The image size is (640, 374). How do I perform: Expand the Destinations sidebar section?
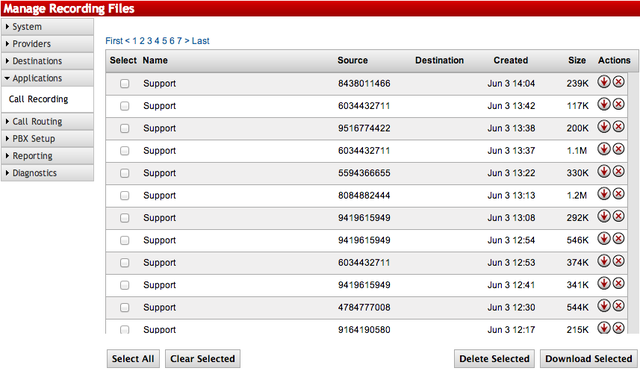point(47,61)
